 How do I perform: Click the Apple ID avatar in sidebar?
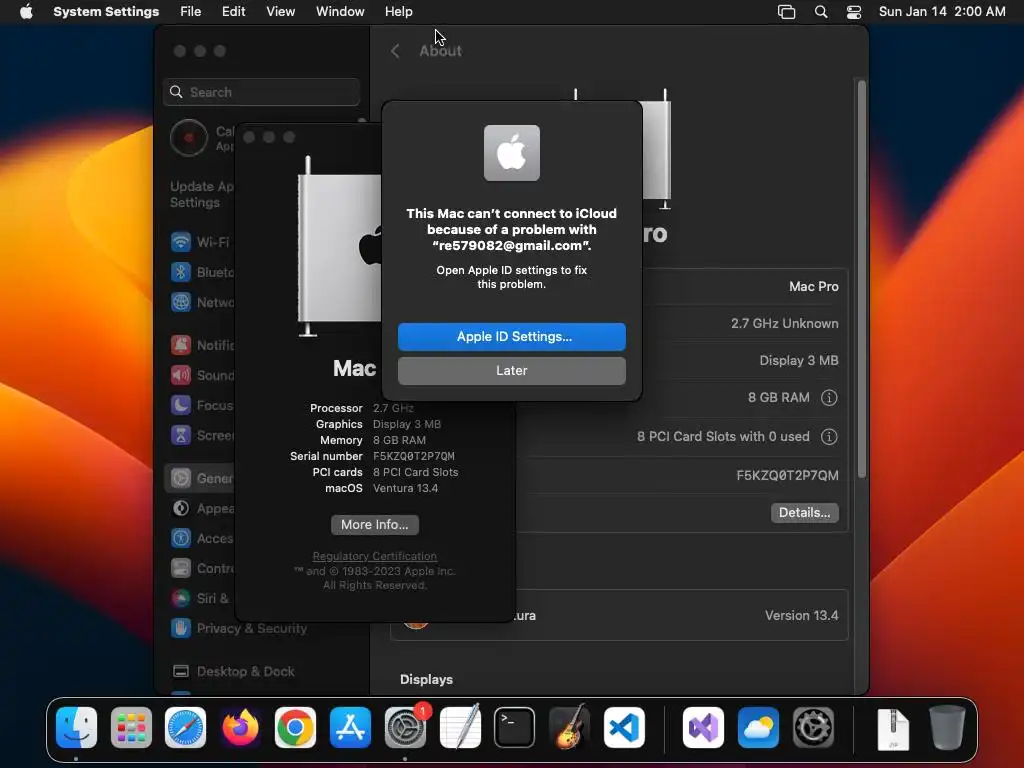click(x=189, y=138)
